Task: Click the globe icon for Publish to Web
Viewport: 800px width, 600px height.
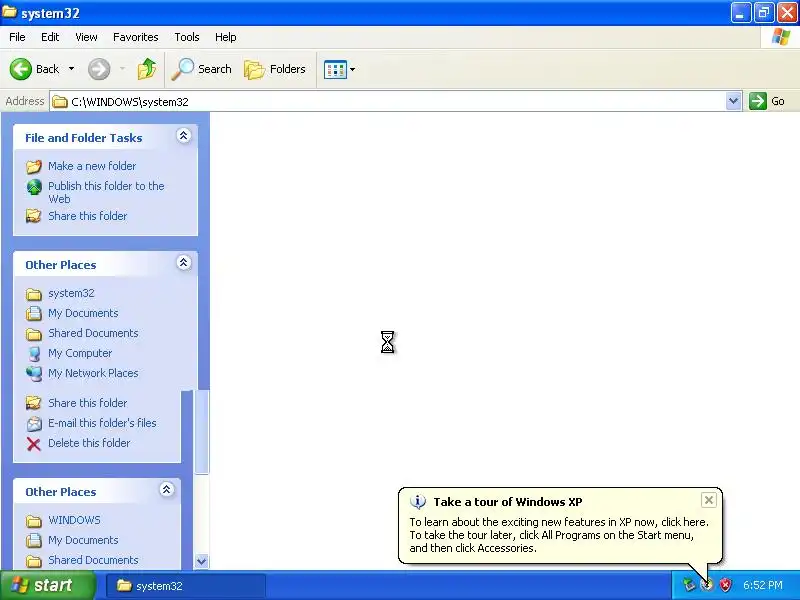Action: coord(34,187)
